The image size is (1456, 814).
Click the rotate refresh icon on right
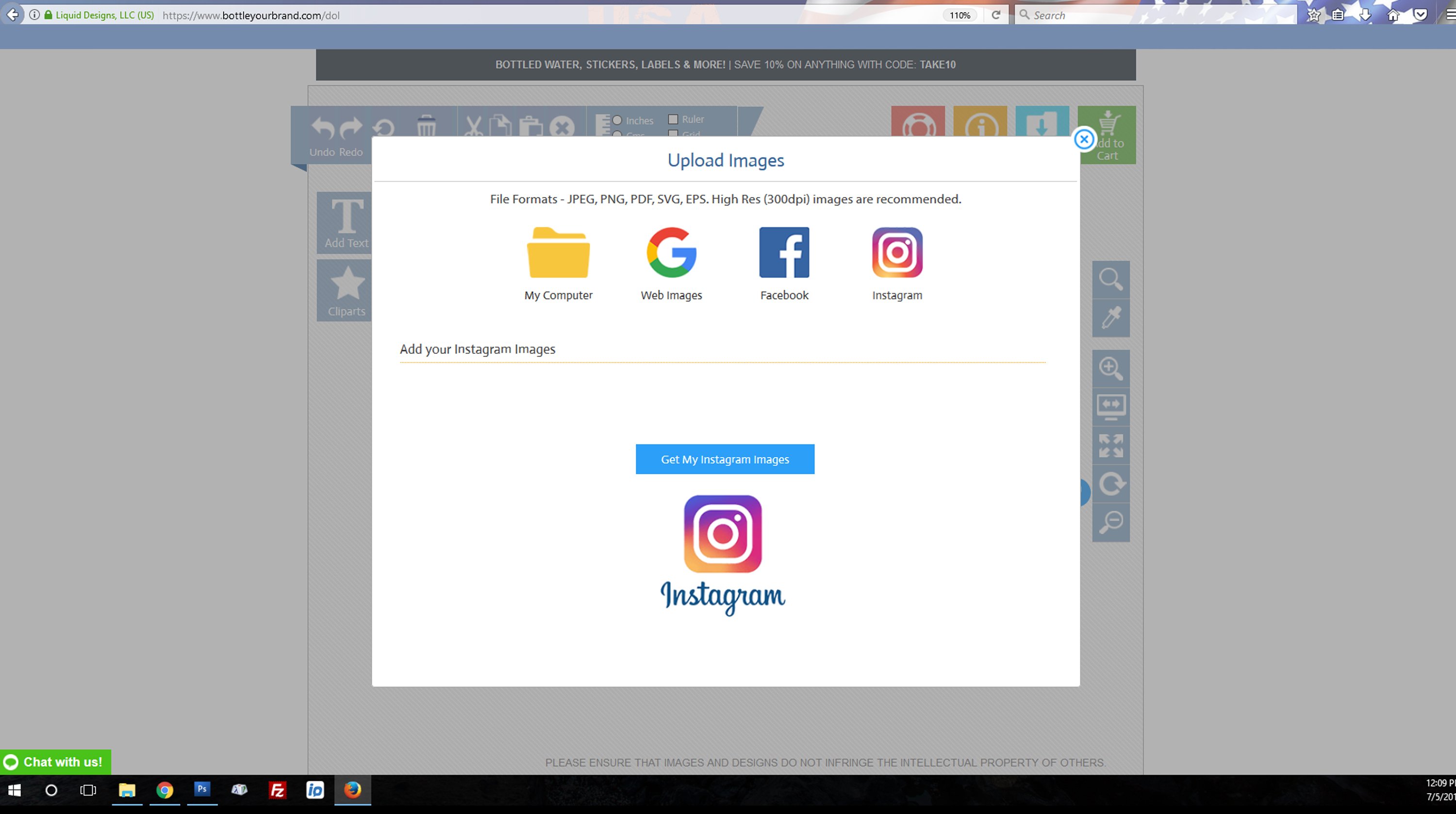point(1110,484)
